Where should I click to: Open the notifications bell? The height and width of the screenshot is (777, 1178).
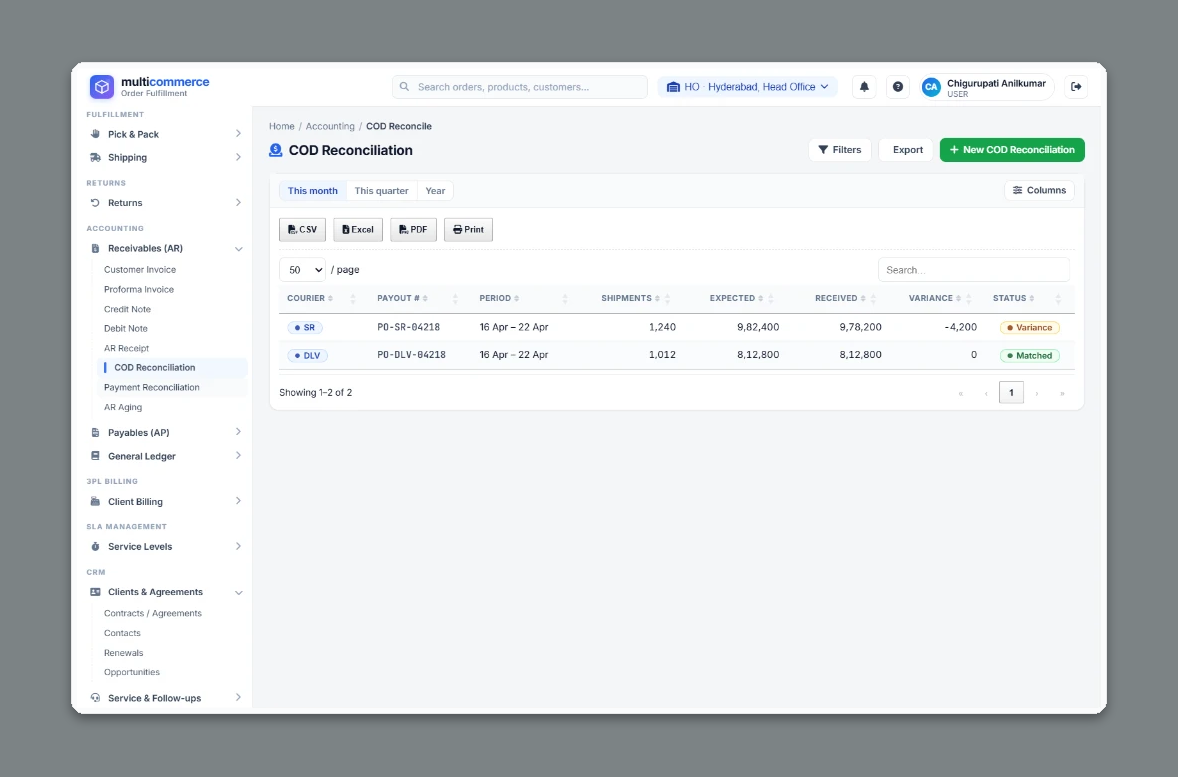tap(864, 87)
